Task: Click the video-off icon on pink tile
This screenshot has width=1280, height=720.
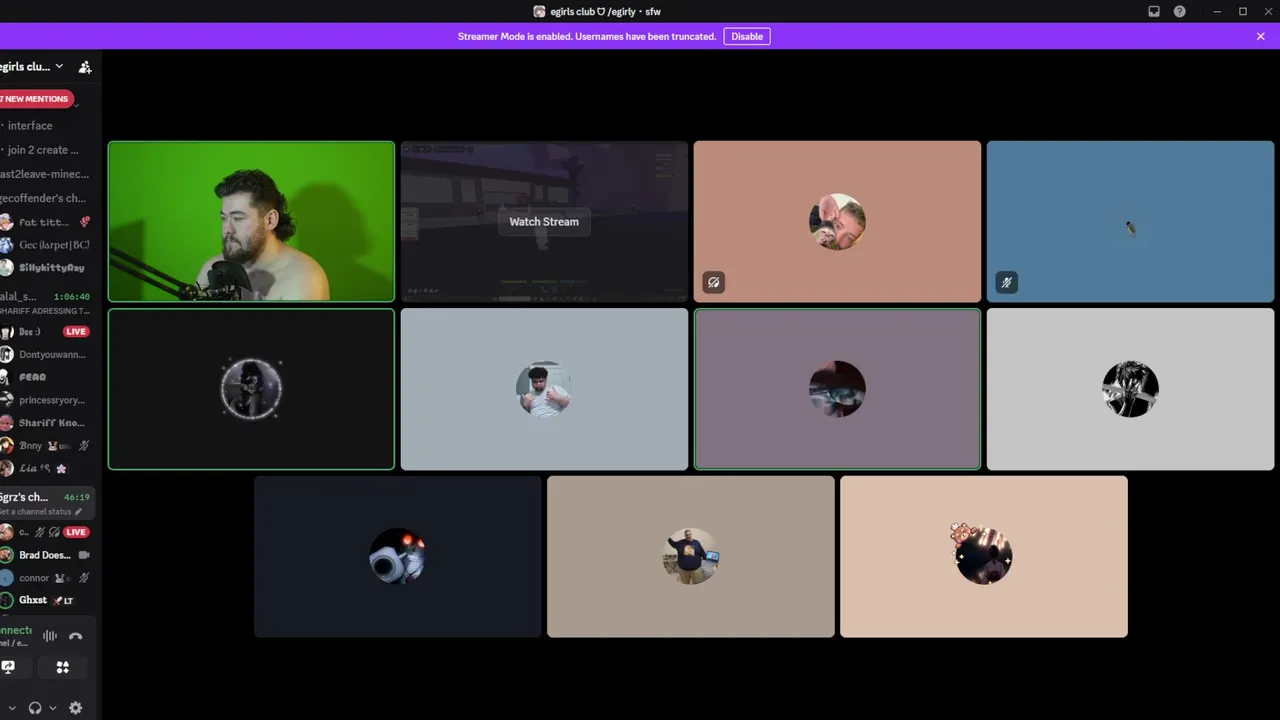Action: click(x=714, y=283)
